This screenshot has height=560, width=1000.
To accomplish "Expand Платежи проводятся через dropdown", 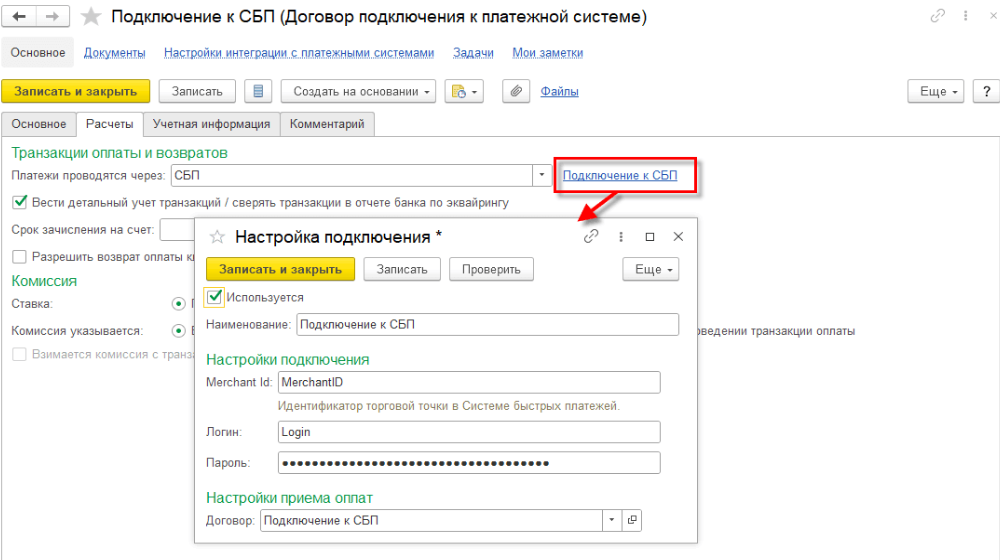I will (x=542, y=175).
